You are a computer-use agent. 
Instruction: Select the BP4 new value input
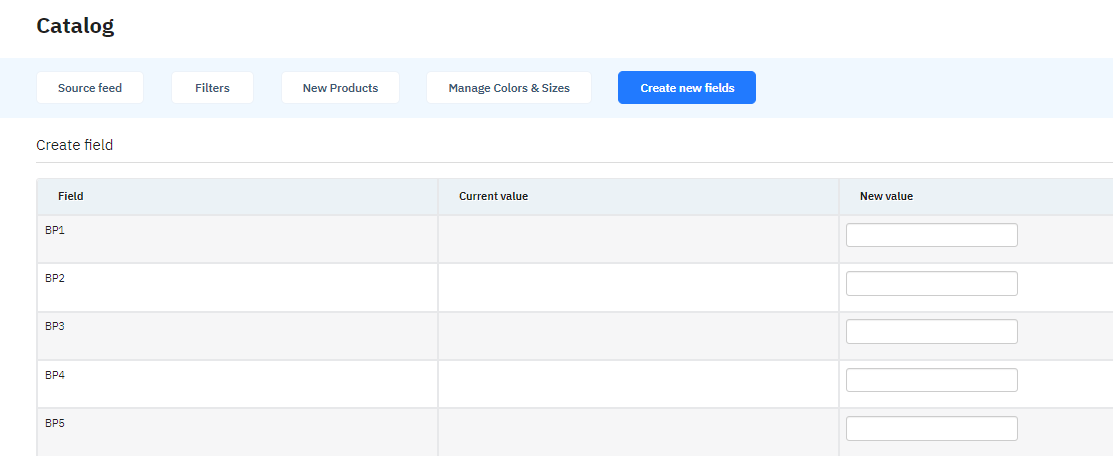pos(932,380)
